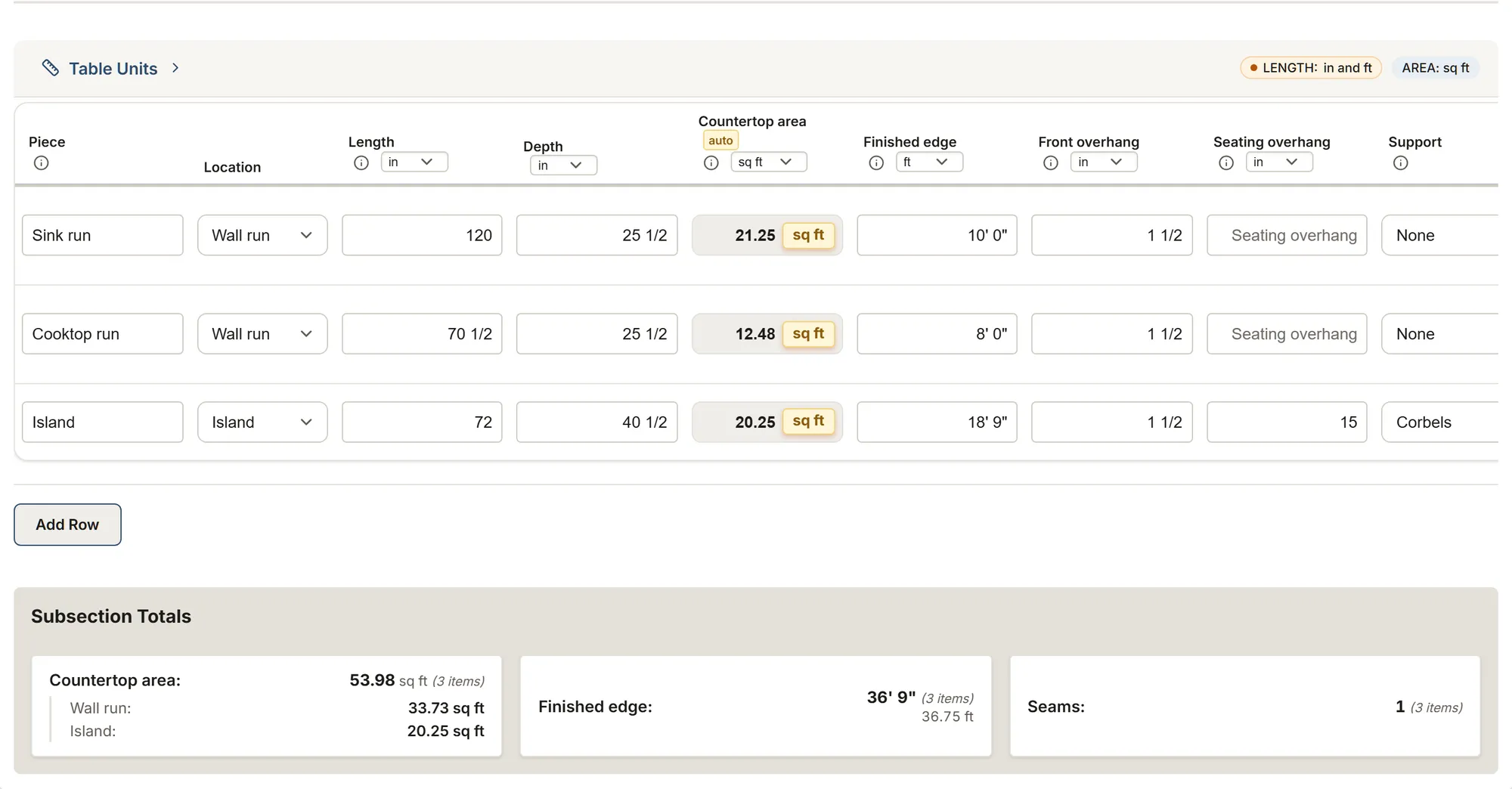
Task: Edit Sink run length 120 field
Action: point(422,235)
